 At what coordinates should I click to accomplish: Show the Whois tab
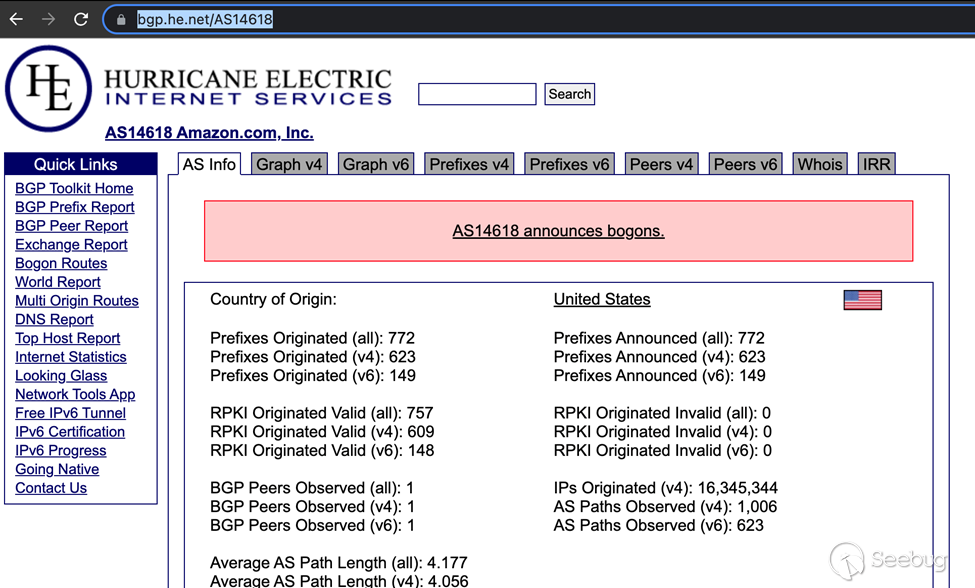tap(820, 164)
